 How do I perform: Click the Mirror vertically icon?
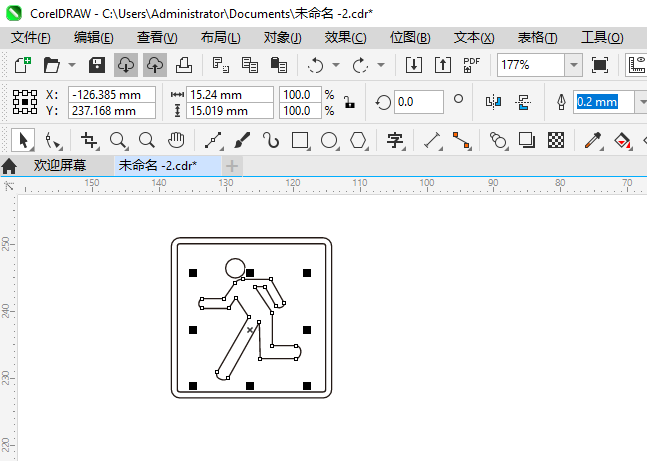[523, 102]
